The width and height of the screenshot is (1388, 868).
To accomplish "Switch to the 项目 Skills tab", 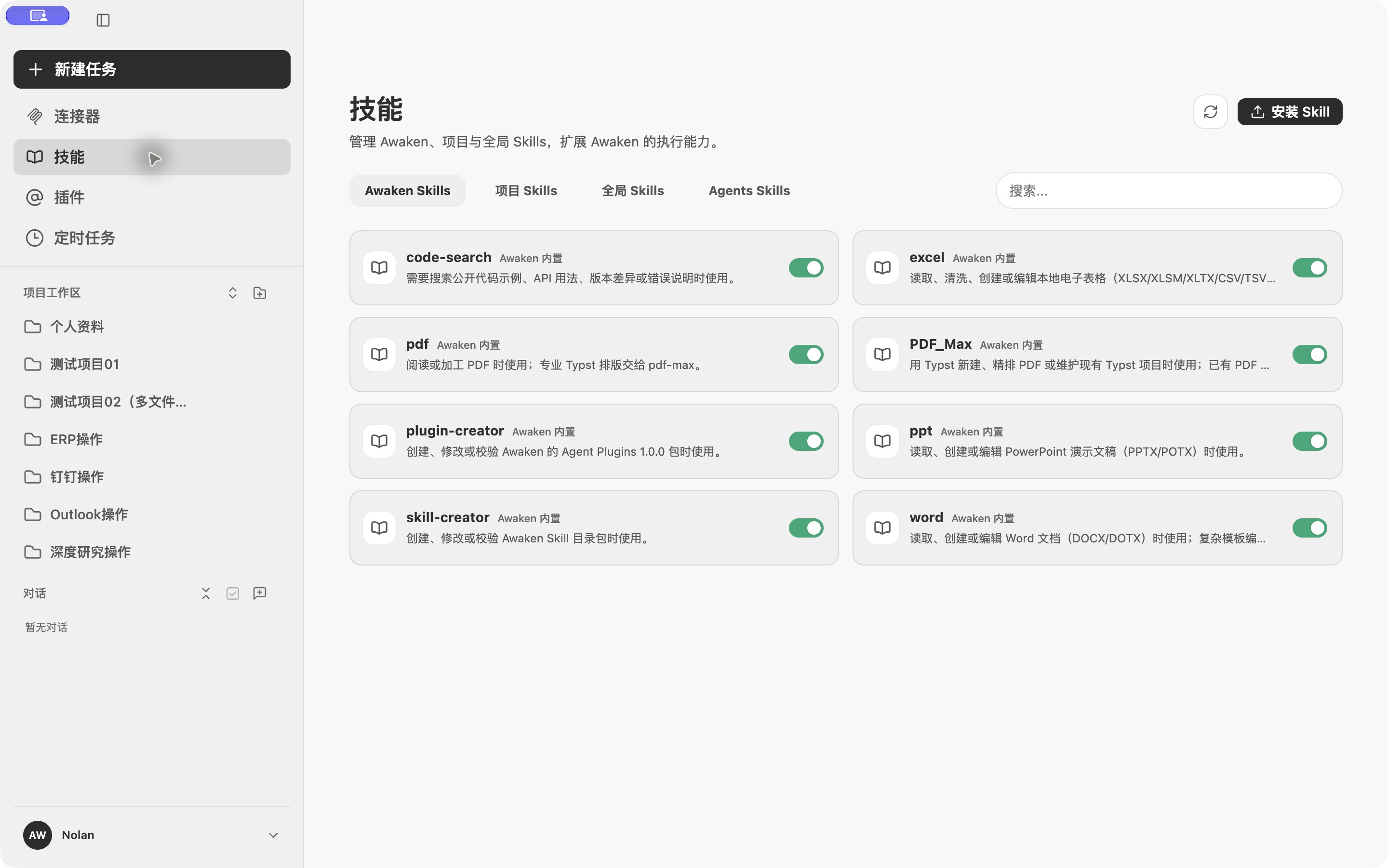I will 526,191.
